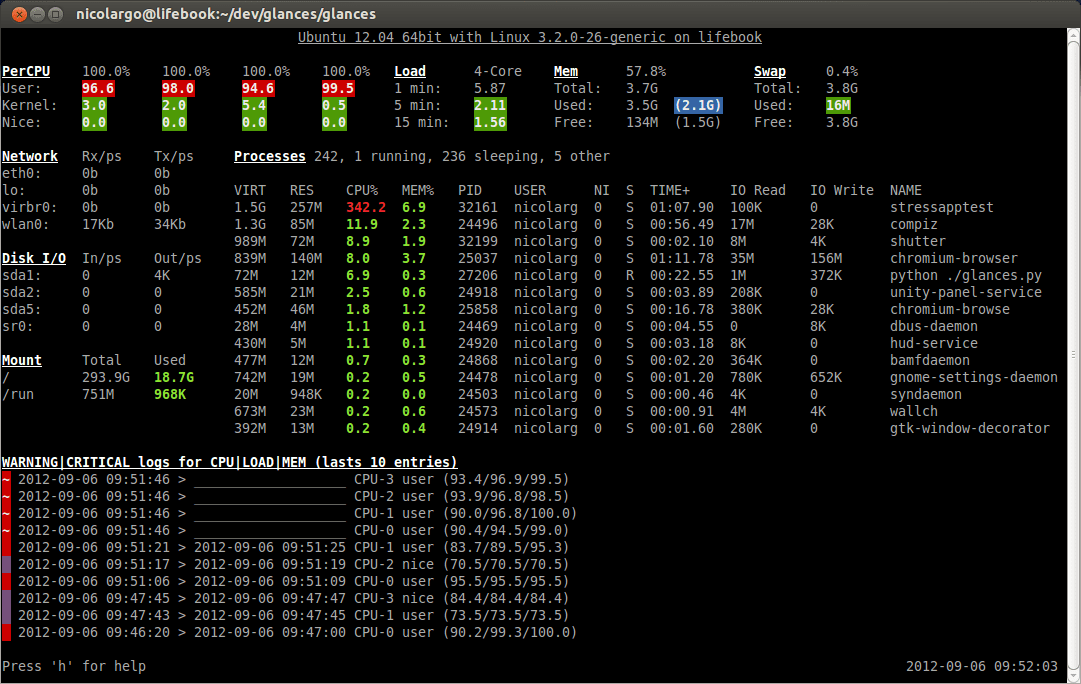Select the Network section heading

[x=30, y=156]
